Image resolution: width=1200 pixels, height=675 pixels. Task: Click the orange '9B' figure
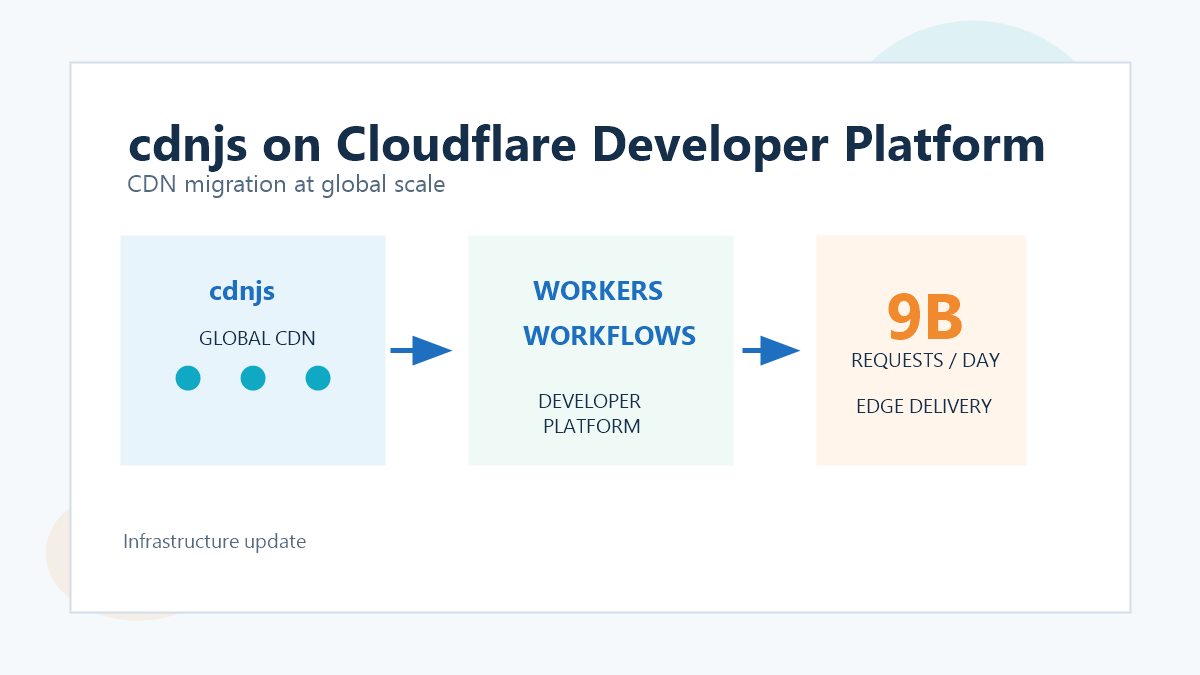(x=925, y=317)
